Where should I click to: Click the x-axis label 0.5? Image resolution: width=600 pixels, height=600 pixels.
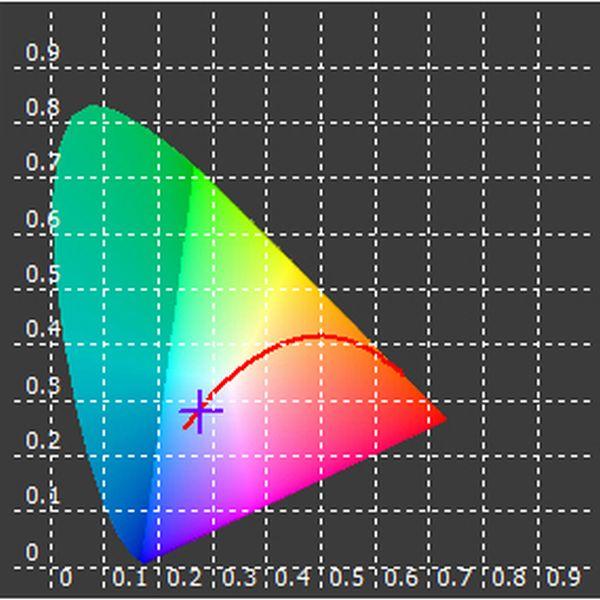click(346, 577)
